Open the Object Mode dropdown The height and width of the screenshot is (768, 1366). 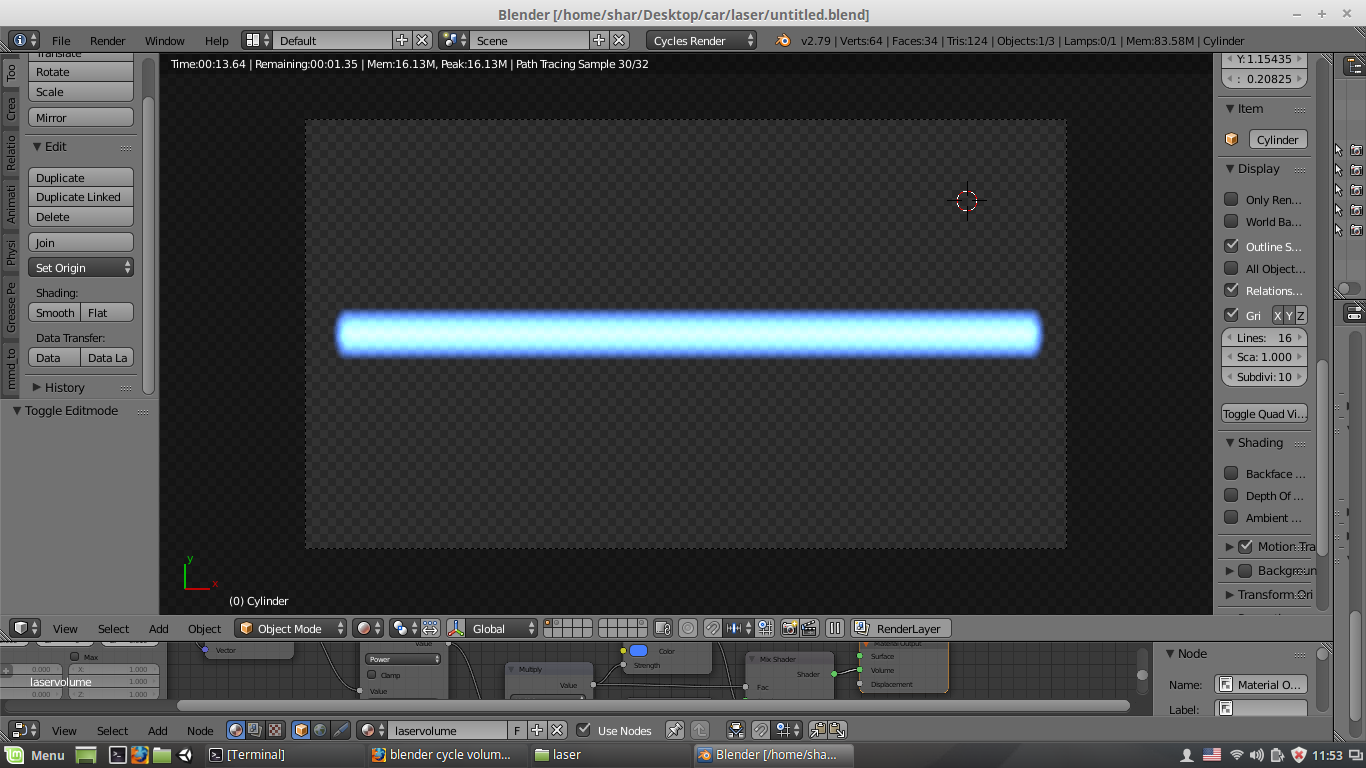click(291, 628)
